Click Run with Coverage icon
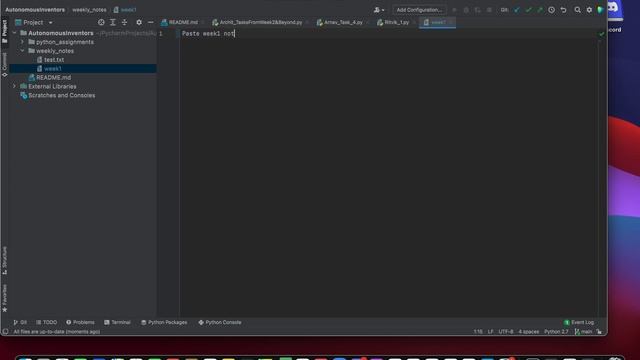Image resolution: width=640 pixels, height=360 pixels. coord(477,10)
